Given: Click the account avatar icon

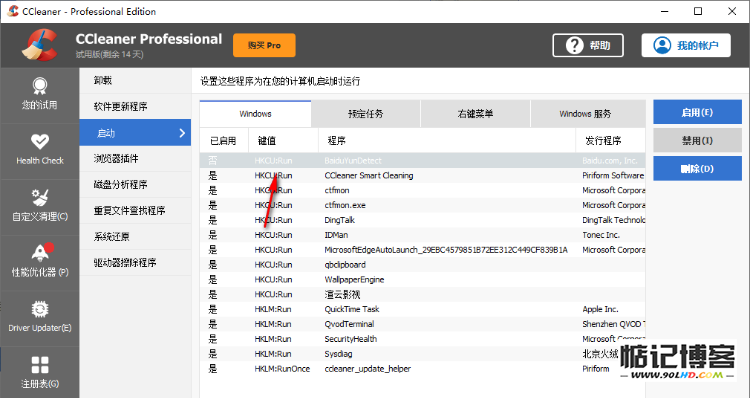Looking at the screenshot, I should pos(662,45).
